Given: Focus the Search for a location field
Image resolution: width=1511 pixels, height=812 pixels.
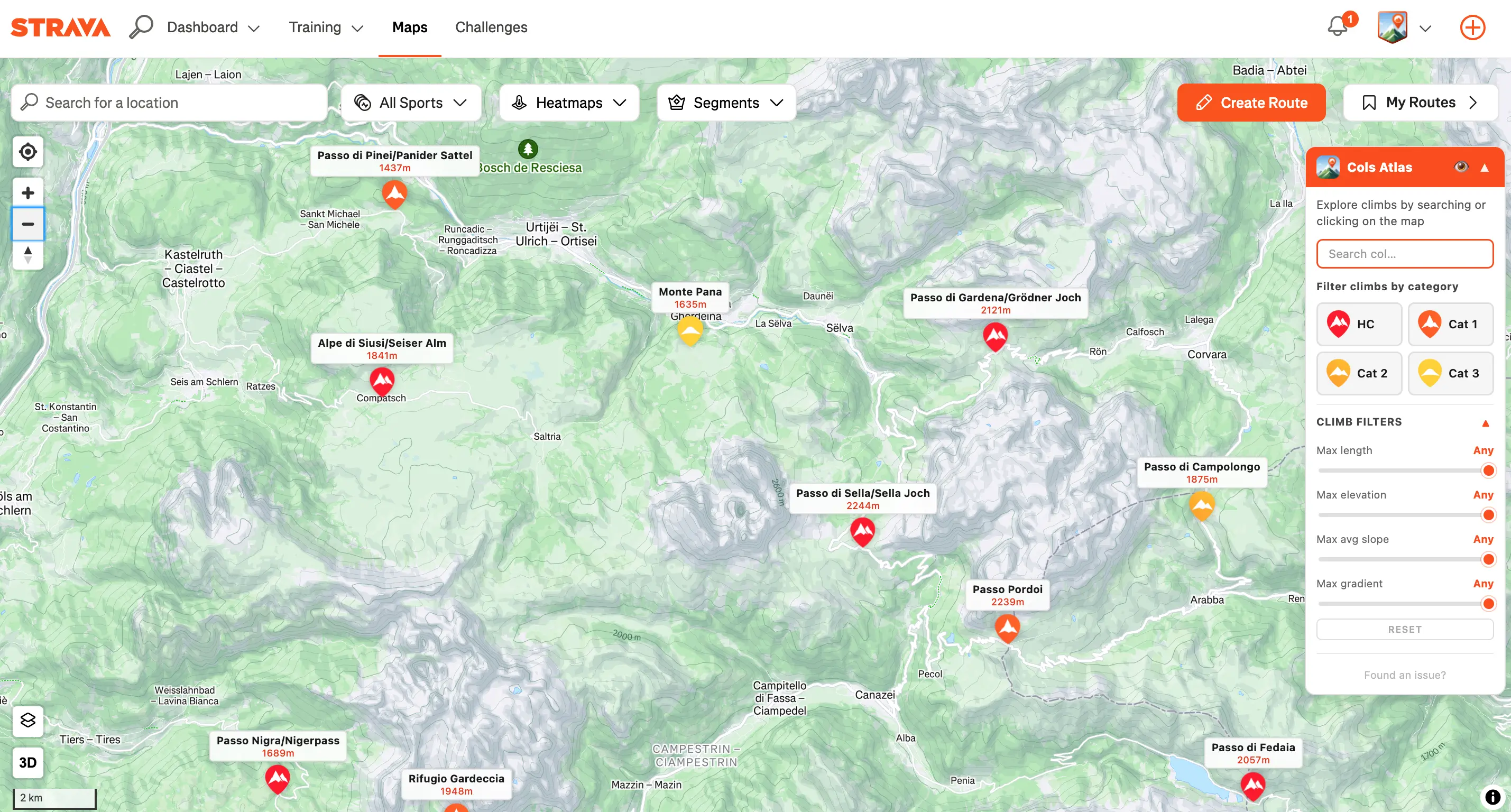Looking at the screenshot, I should (169, 103).
